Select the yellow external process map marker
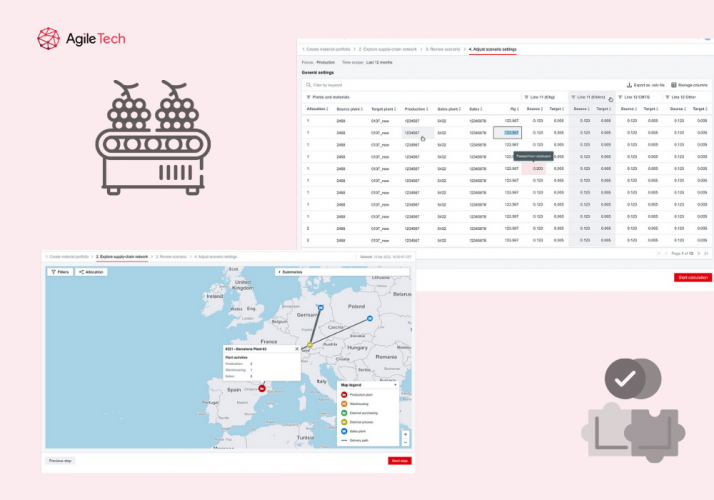Image resolution: width=714 pixels, height=500 pixels. click(309, 346)
